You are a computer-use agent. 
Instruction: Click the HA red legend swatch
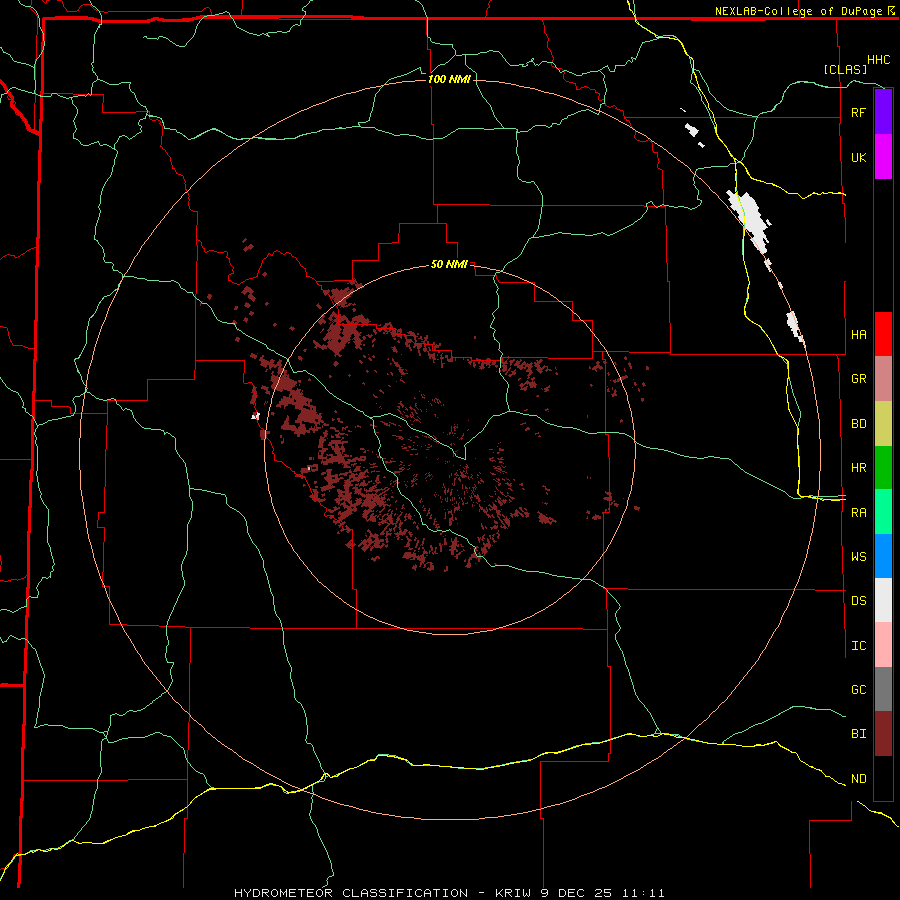pos(883,334)
